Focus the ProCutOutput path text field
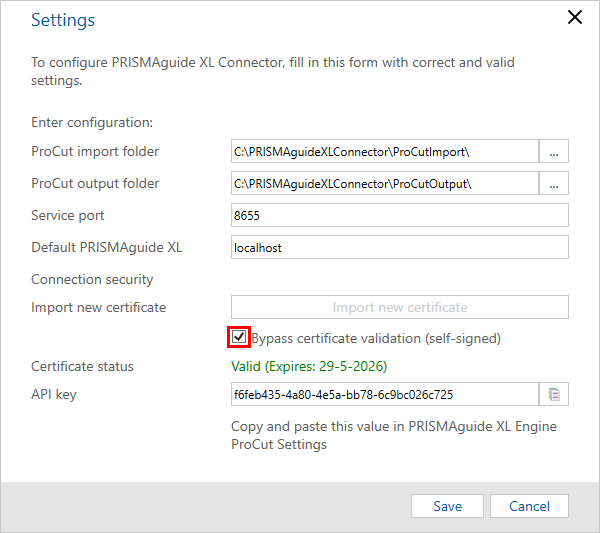 tap(385, 183)
